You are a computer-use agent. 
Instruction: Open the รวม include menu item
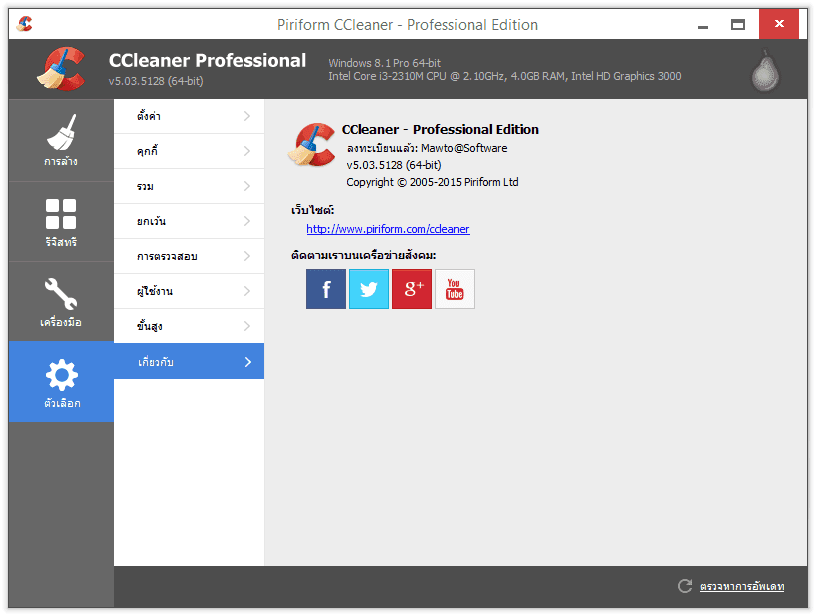pos(189,186)
